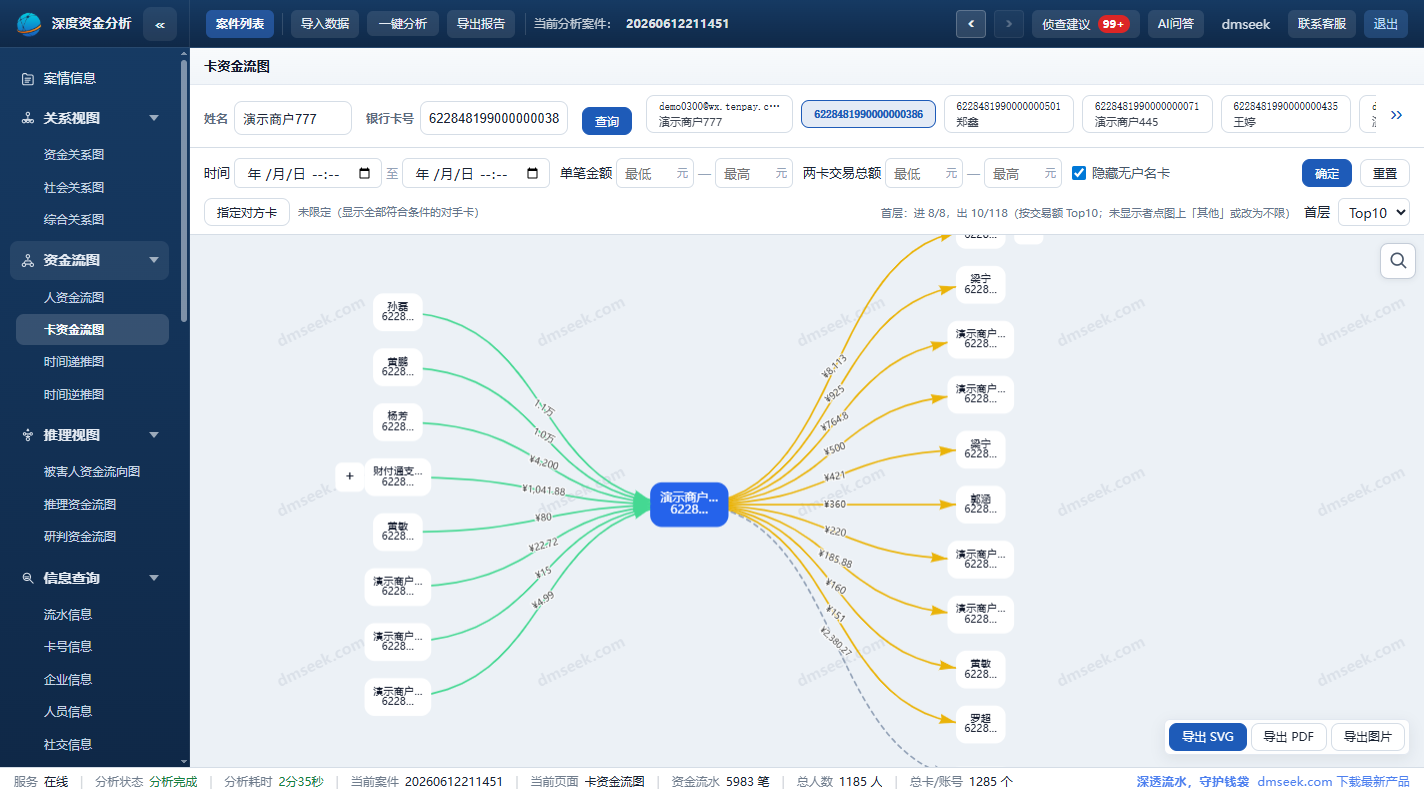The image size is (1424, 795).
Task: Focus the 姓名 input field
Action: pyautogui.click(x=293, y=118)
